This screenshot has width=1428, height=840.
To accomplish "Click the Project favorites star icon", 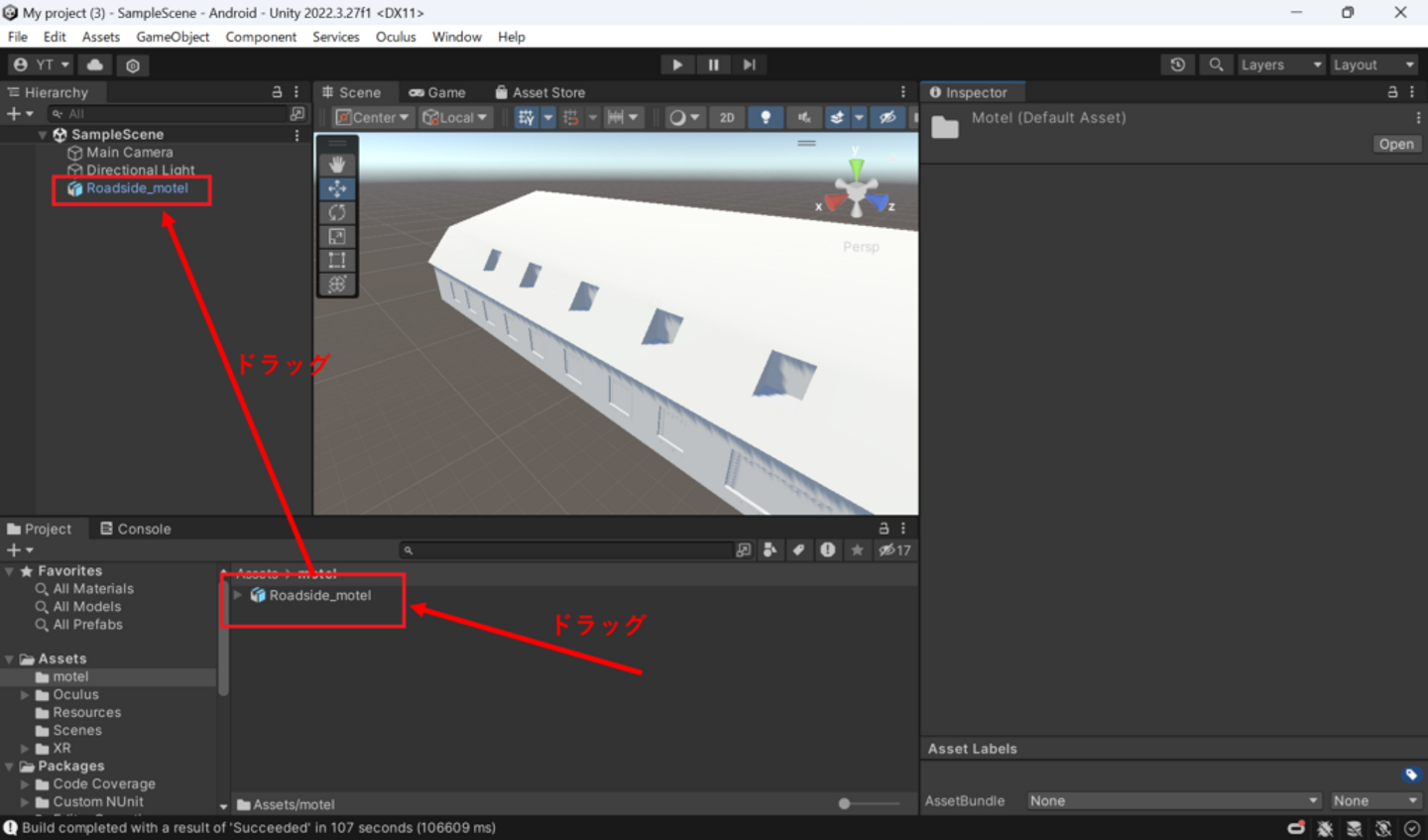I will click(x=857, y=550).
